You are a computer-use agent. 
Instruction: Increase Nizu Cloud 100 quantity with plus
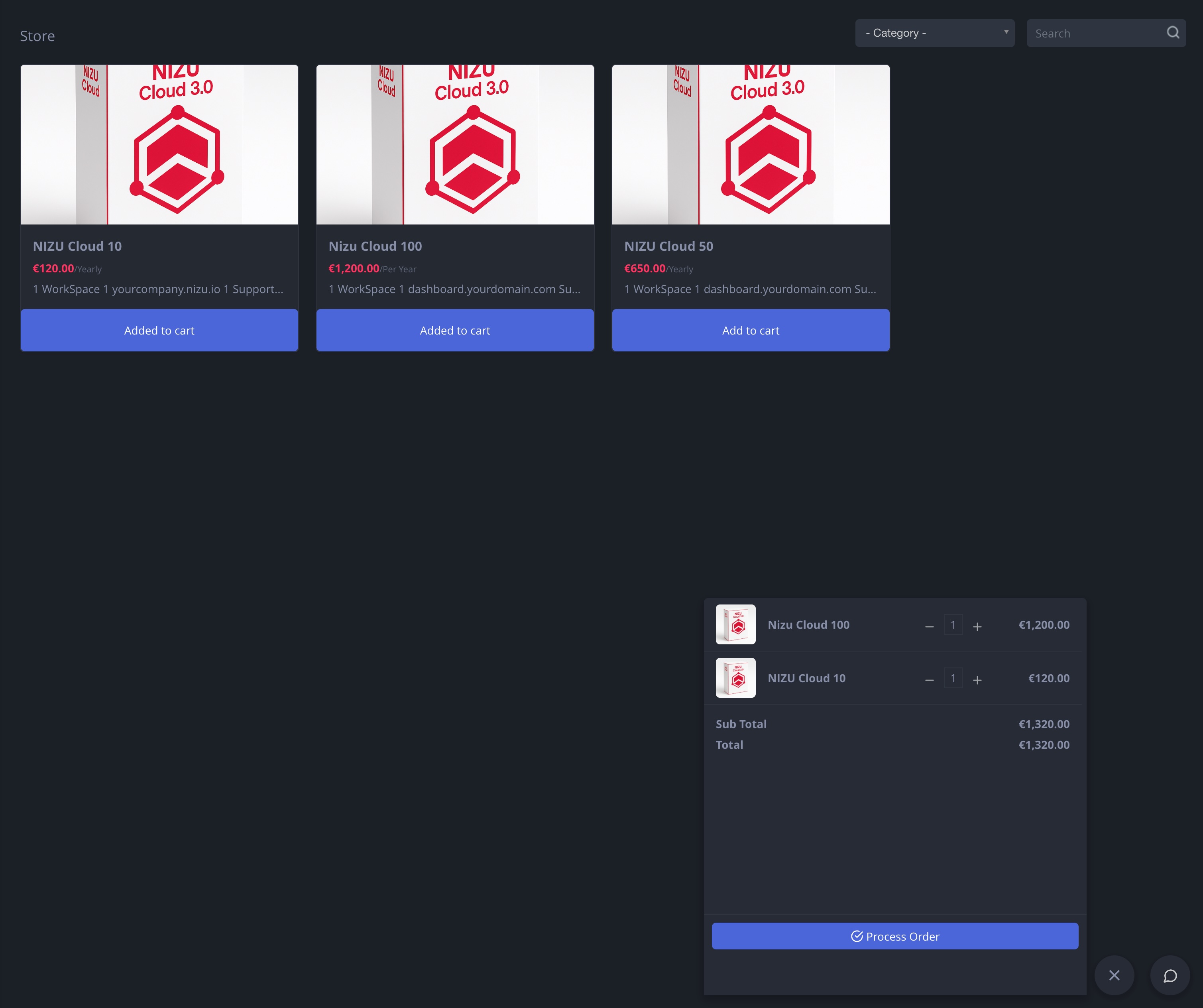pos(977,626)
